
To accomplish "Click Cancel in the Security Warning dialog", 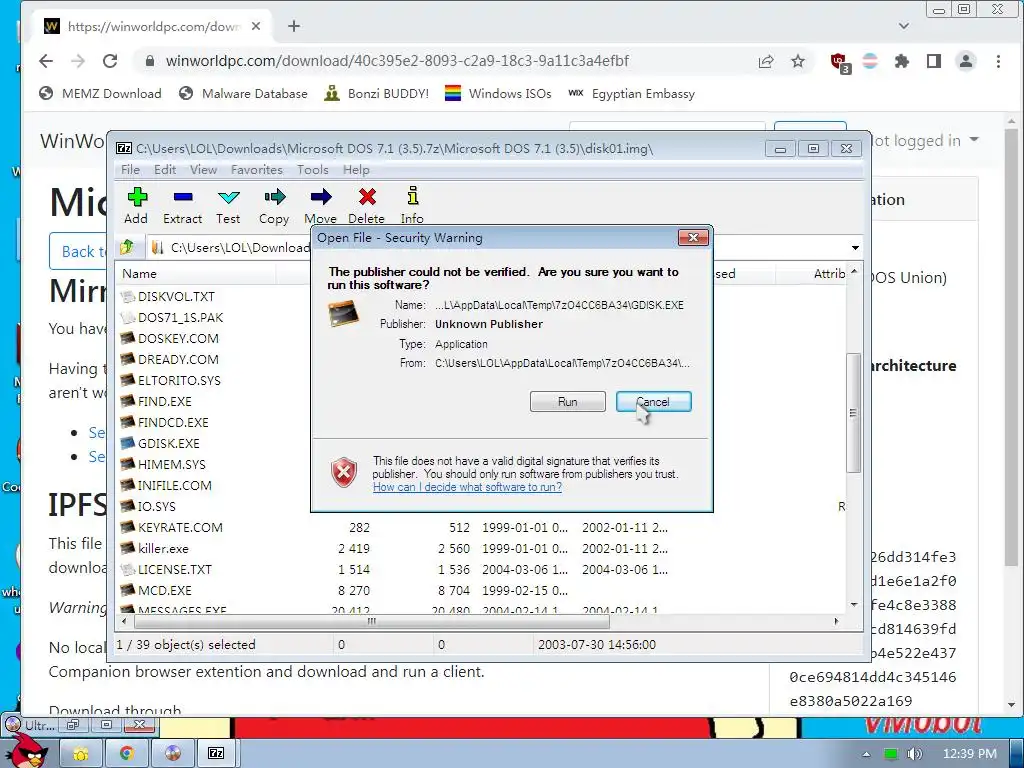I will coord(653,402).
